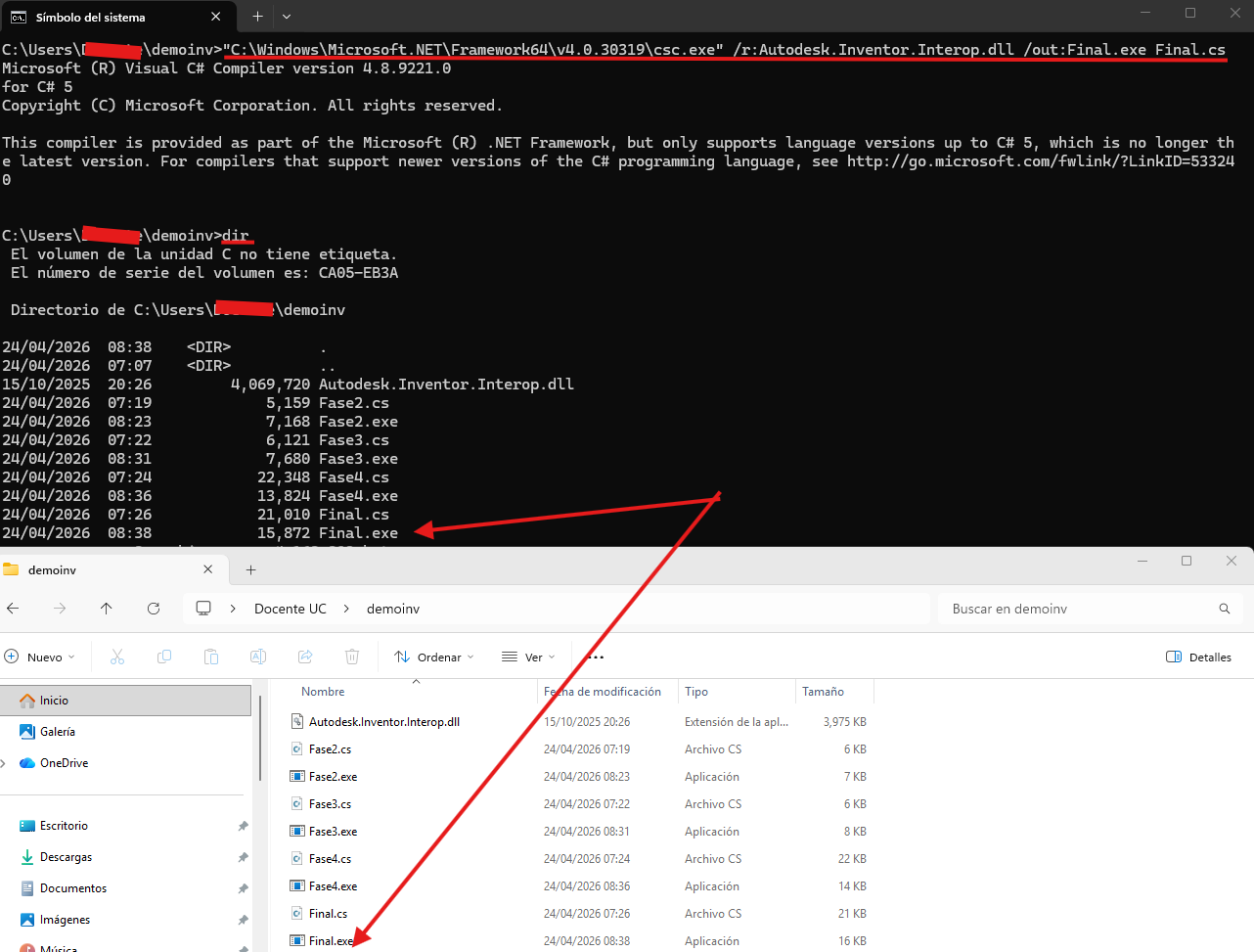Open Inicio in the navigation pane
The width and height of the screenshot is (1254, 952).
(126, 701)
